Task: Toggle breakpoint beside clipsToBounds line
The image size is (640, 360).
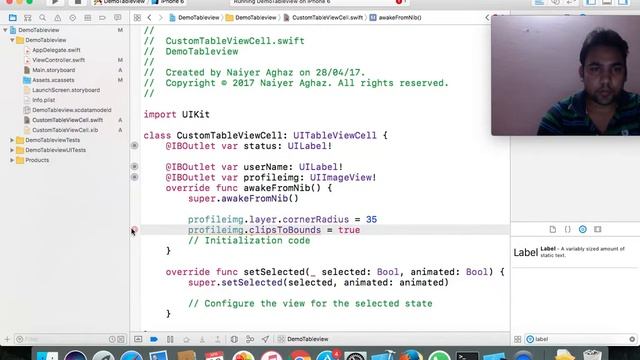Action: click(x=134, y=230)
